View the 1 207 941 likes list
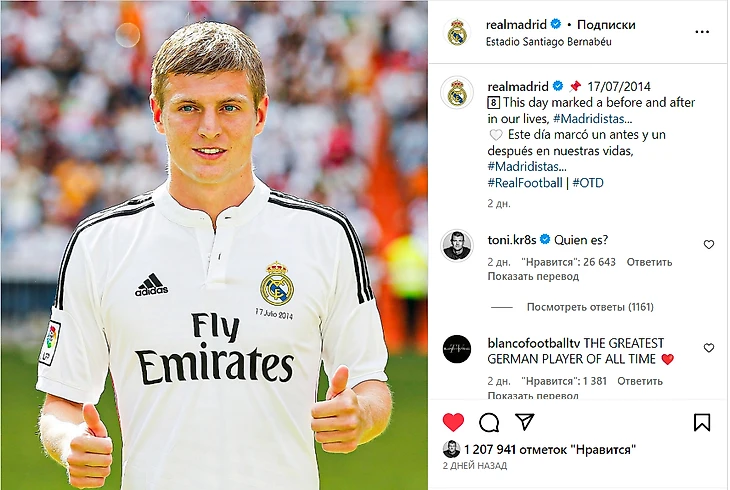730x490 pixels. (550, 450)
